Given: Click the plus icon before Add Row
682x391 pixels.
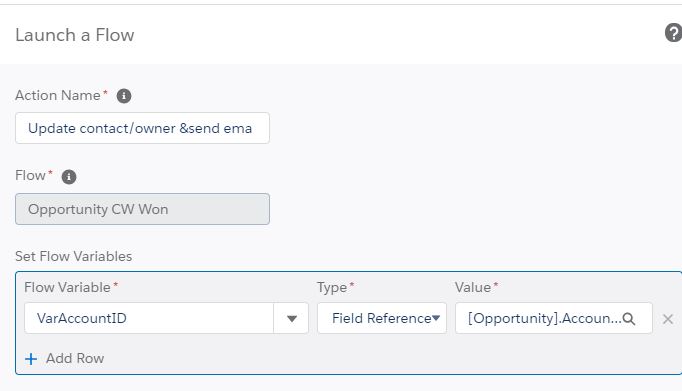Looking at the screenshot, I should [x=31, y=359].
